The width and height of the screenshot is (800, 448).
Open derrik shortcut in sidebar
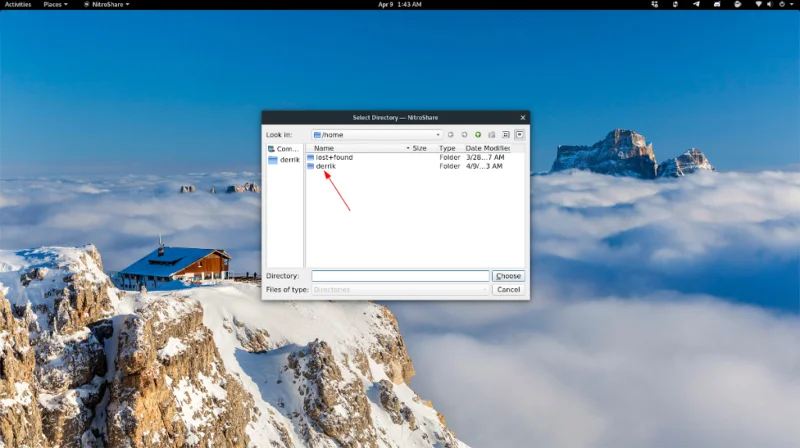click(x=284, y=160)
